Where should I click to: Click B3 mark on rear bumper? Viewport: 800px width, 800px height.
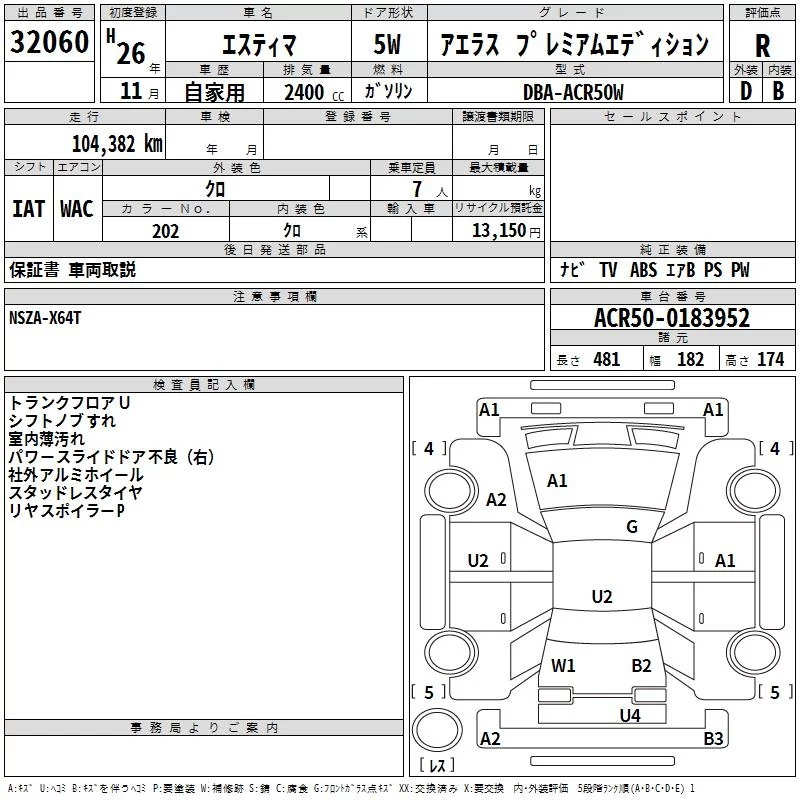coord(713,738)
